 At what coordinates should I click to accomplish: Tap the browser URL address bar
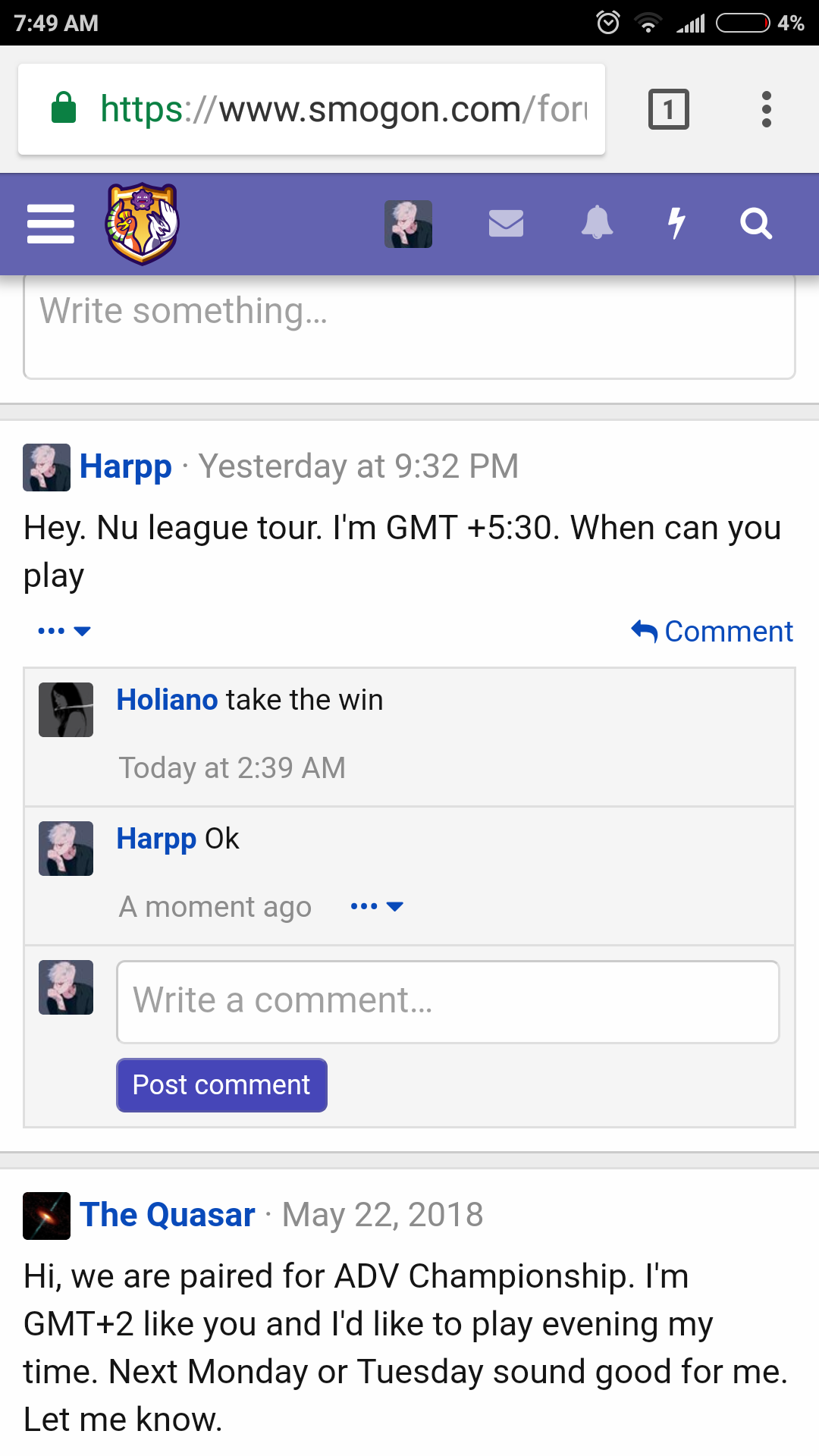341,109
